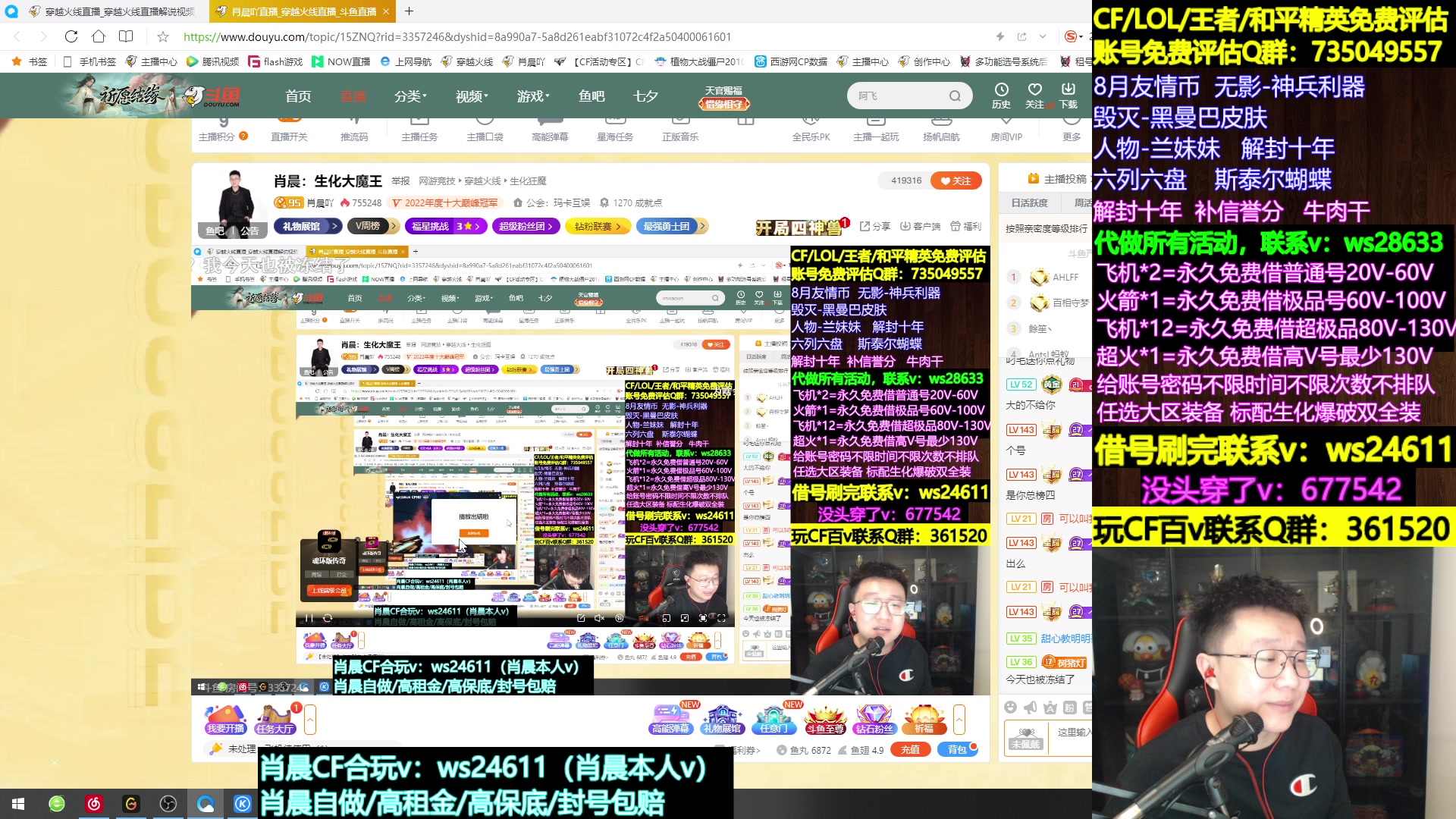The width and height of the screenshot is (1456, 819).
Task: Open Windows Start menu
Action: pos(18,804)
